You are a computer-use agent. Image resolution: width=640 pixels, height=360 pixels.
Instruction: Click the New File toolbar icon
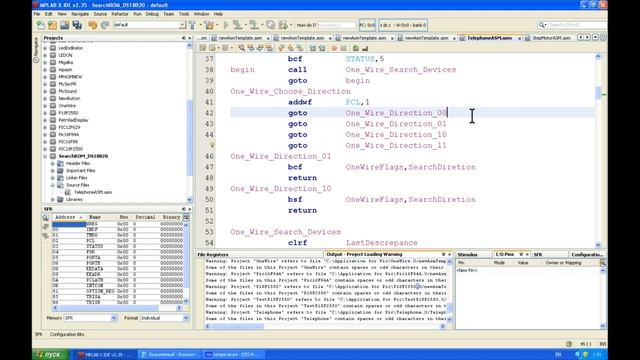coord(40,25)
